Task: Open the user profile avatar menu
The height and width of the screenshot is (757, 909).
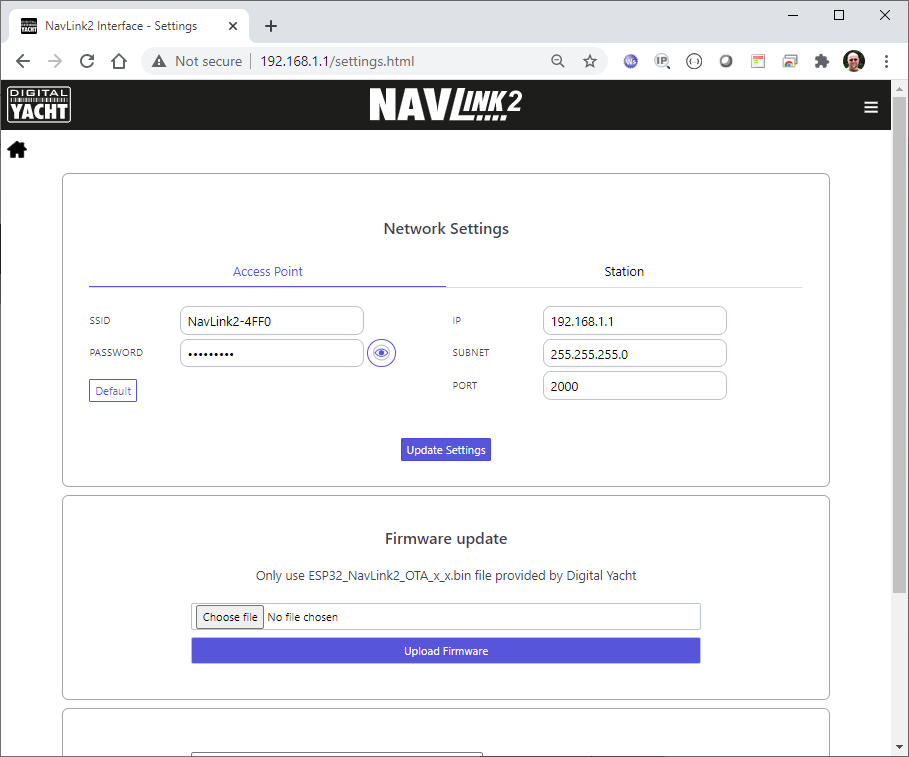Action: pyautogui.click(x=853, y=61)
